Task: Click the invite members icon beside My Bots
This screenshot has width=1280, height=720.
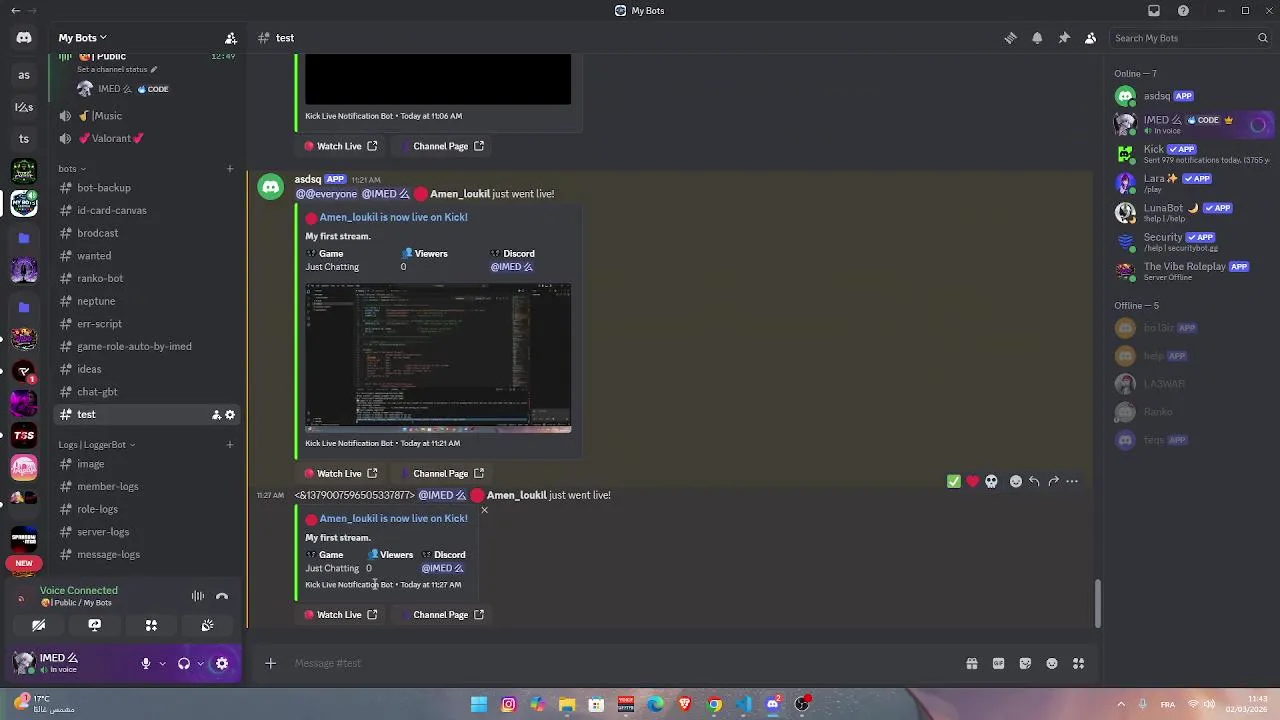Action: click(231, 38)
